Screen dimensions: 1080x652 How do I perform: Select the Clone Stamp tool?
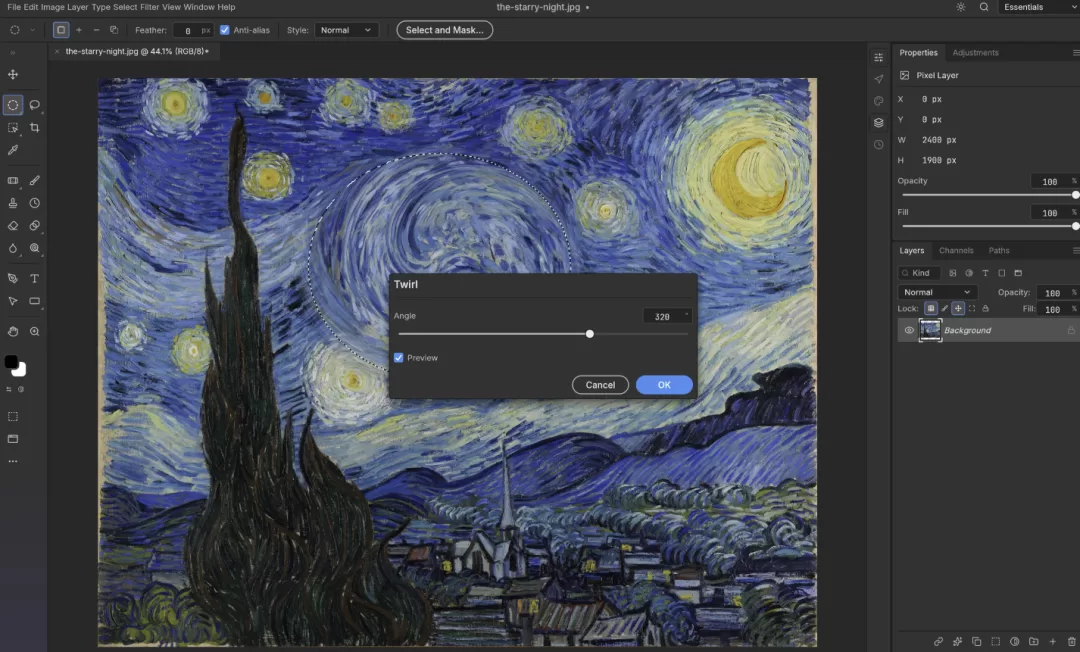point(12,203)
